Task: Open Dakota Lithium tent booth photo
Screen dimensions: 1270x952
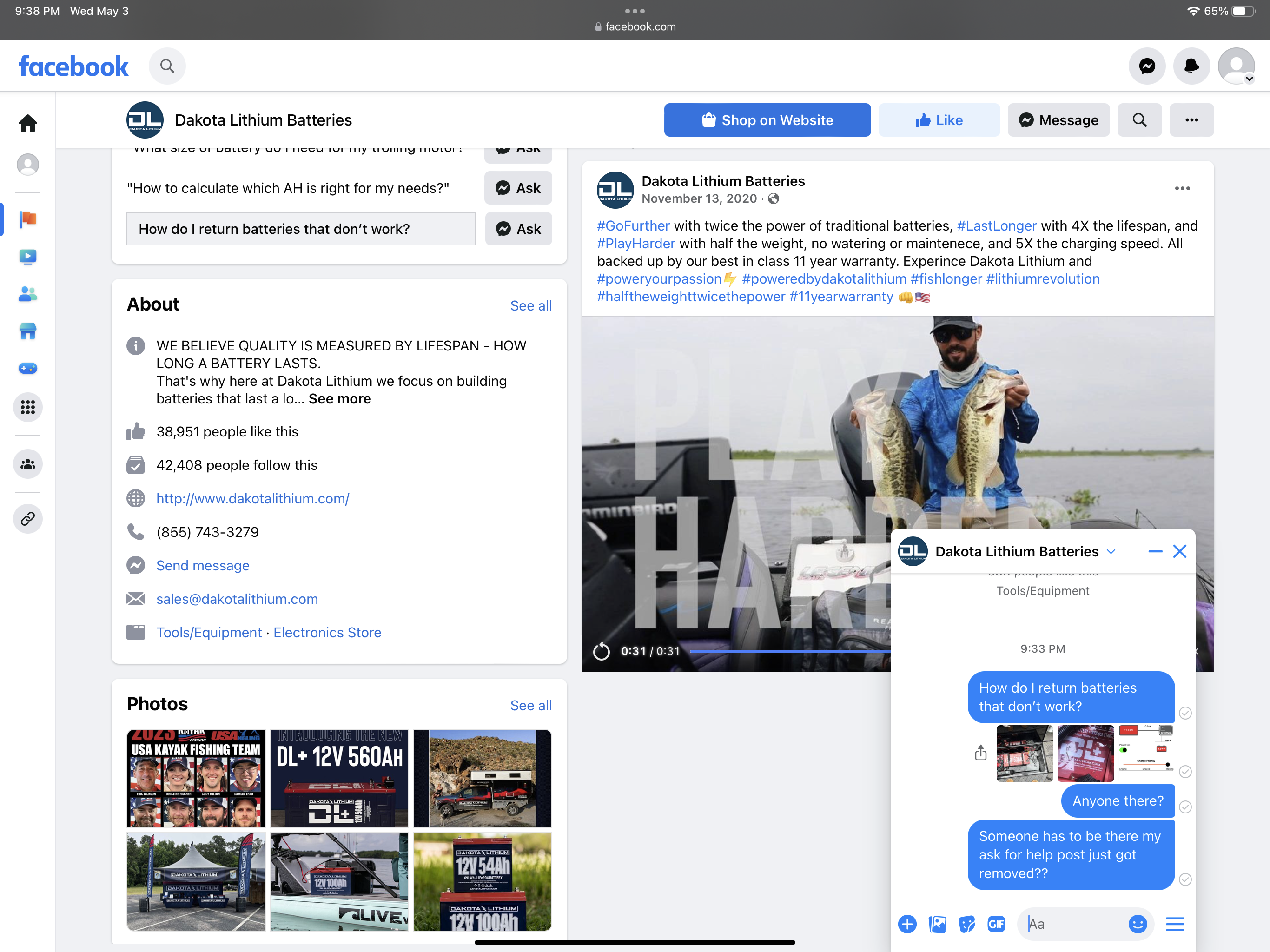Action: tap(196, 881)
